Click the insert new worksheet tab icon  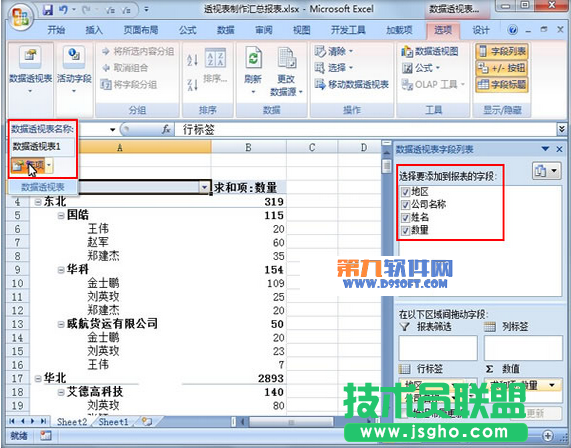tap(147, 422)
